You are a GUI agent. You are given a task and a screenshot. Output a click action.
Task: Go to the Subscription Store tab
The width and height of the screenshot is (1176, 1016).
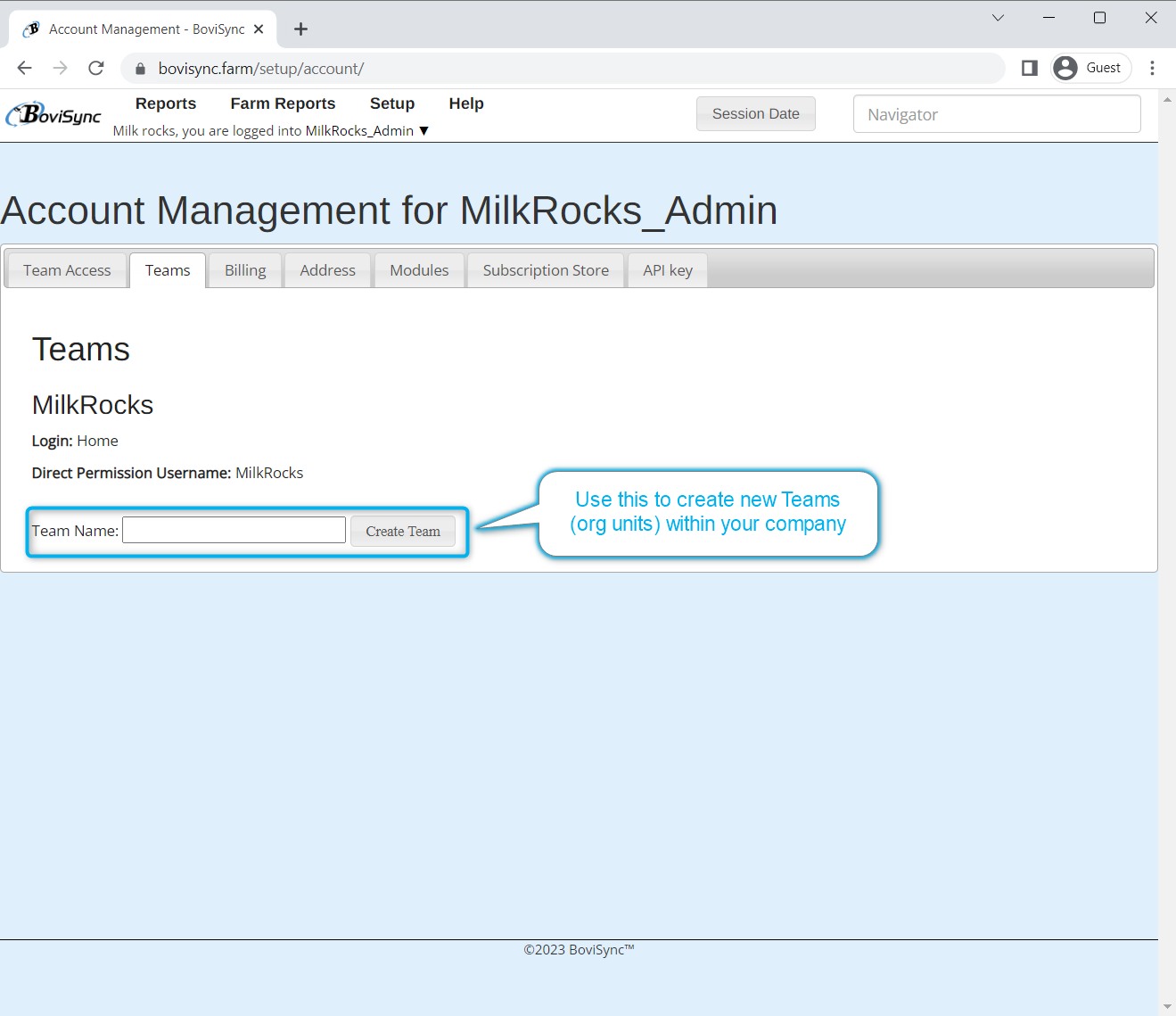click(x=546, y=270)
